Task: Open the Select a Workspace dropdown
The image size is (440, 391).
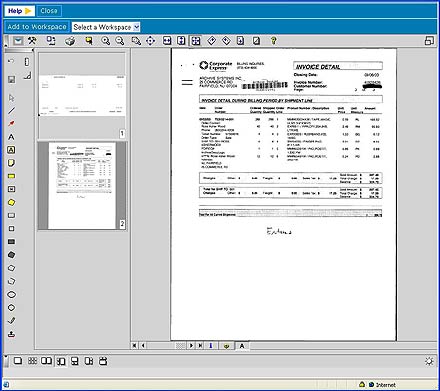Action: click(x=106, y=27)
